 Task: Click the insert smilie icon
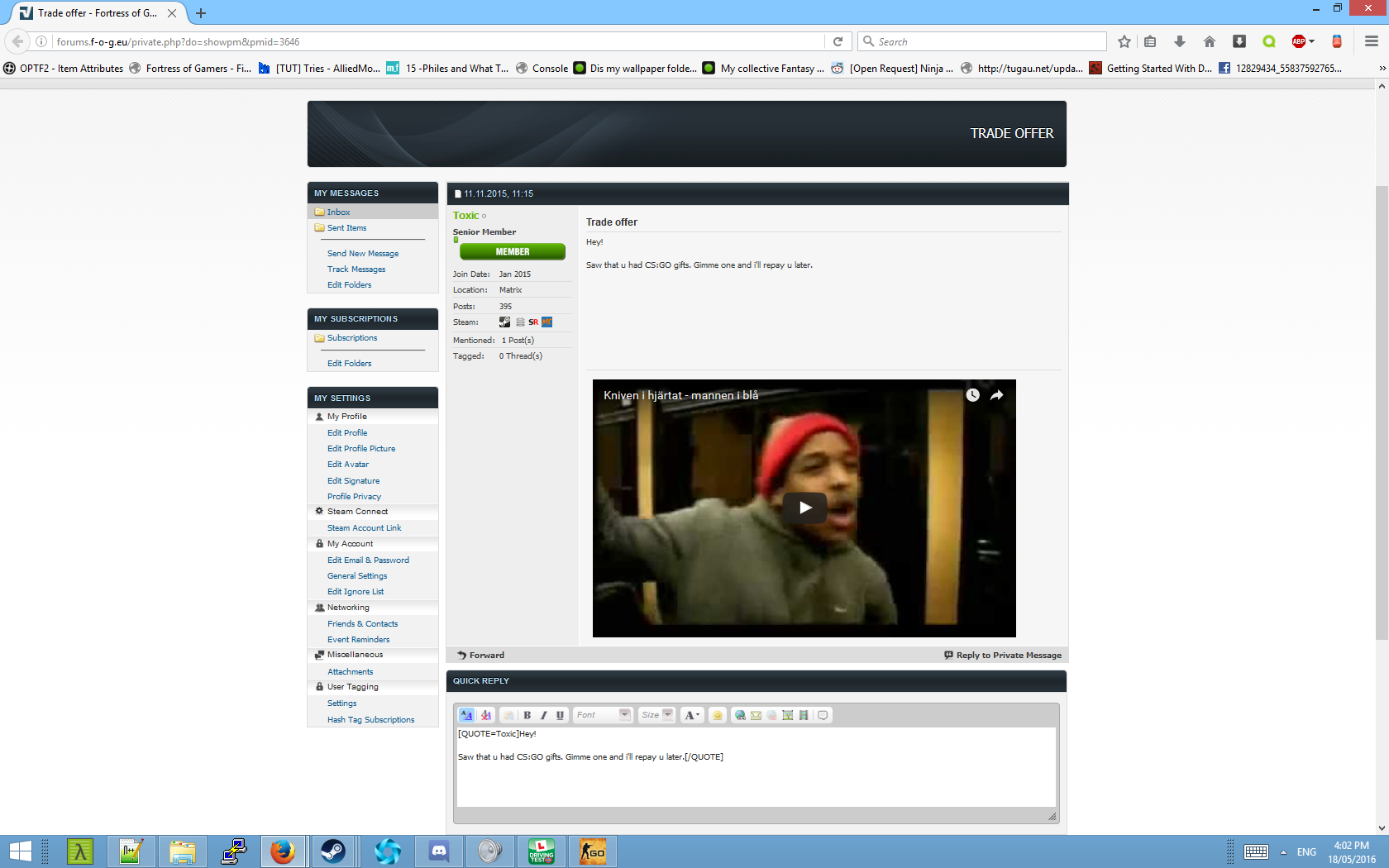718,715
